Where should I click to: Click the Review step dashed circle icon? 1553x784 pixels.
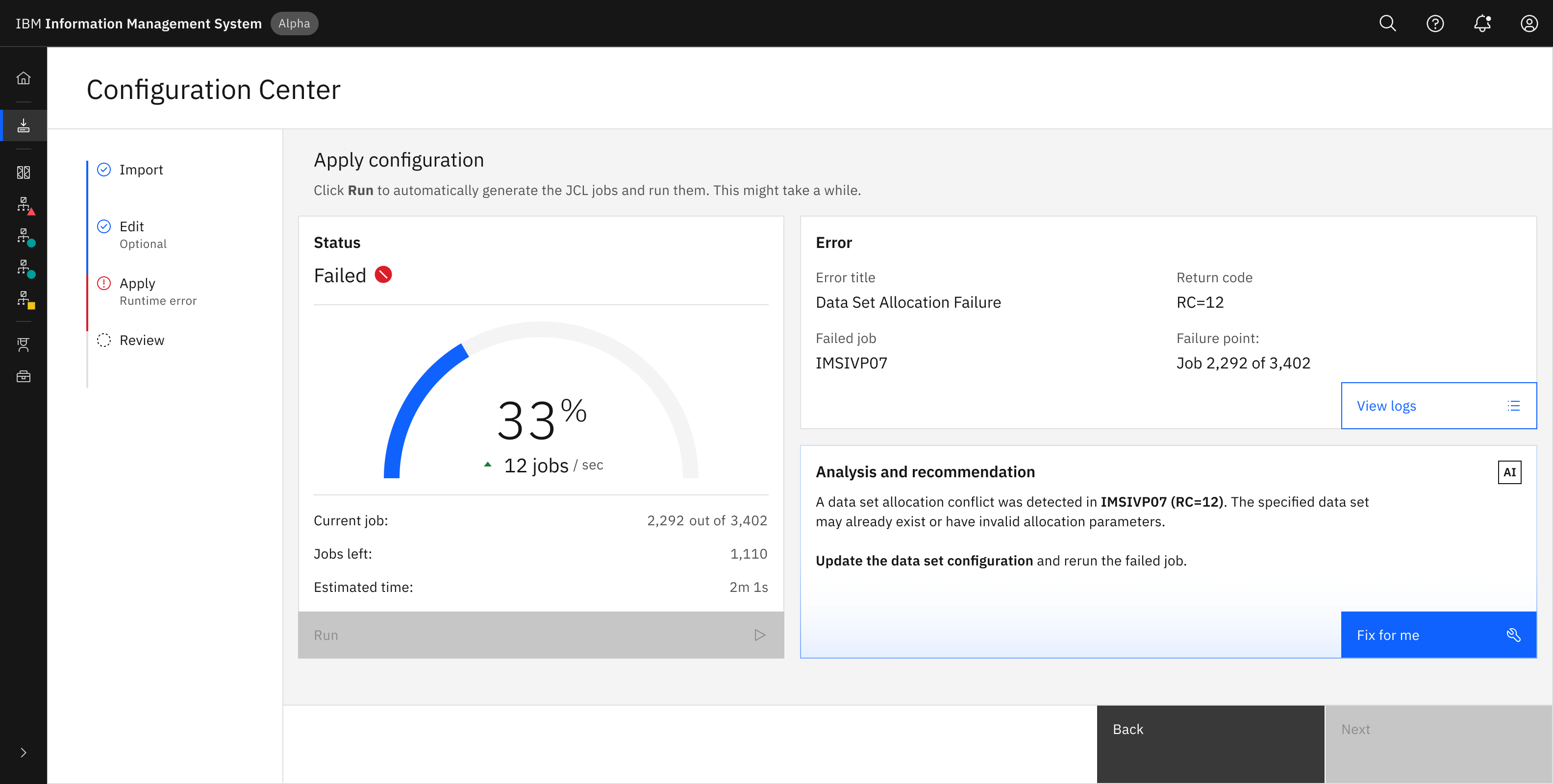(104, 340)
